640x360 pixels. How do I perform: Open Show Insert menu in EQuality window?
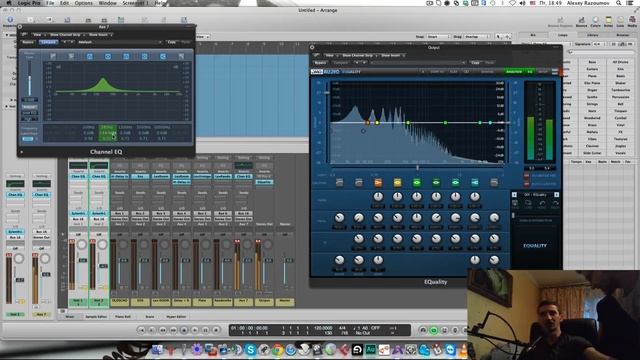click(392, 56)
